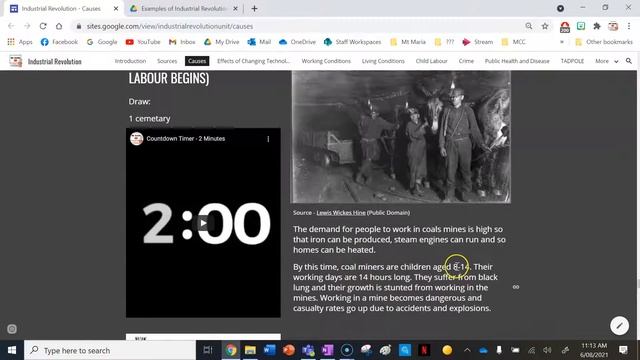Show hidden bookmarks chevron
The image size is (640, 360).
click(x=562, y=42)
